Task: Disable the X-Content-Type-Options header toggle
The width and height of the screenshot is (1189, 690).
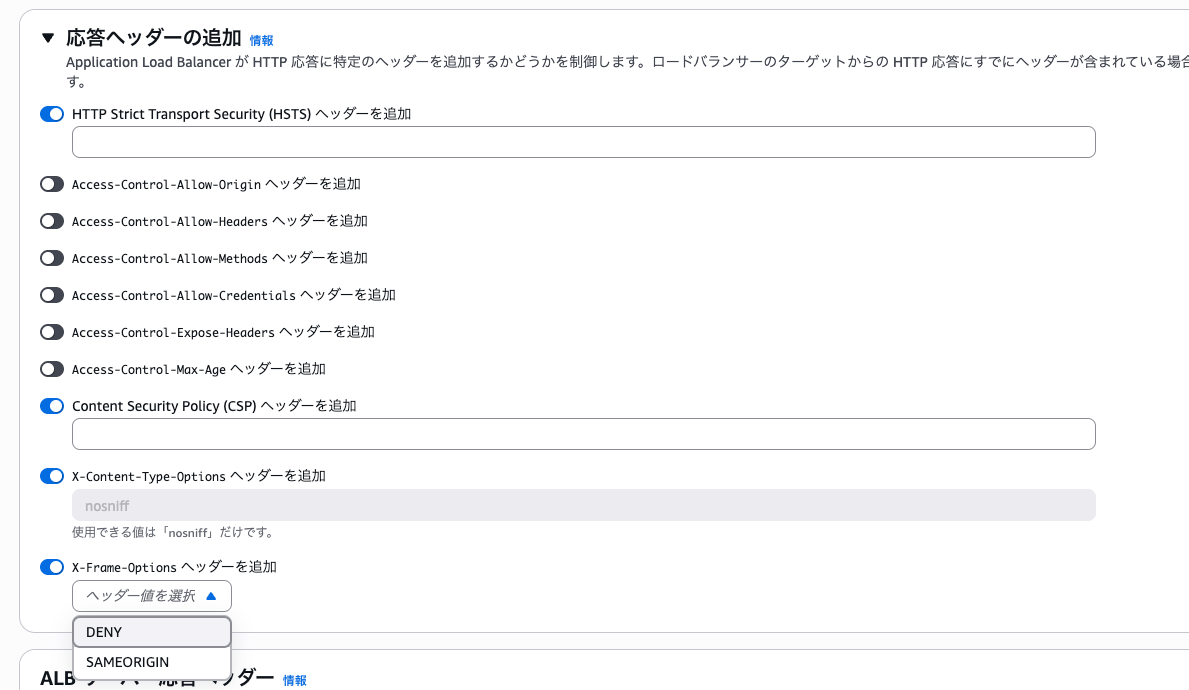Action: (x=52, y=476)
